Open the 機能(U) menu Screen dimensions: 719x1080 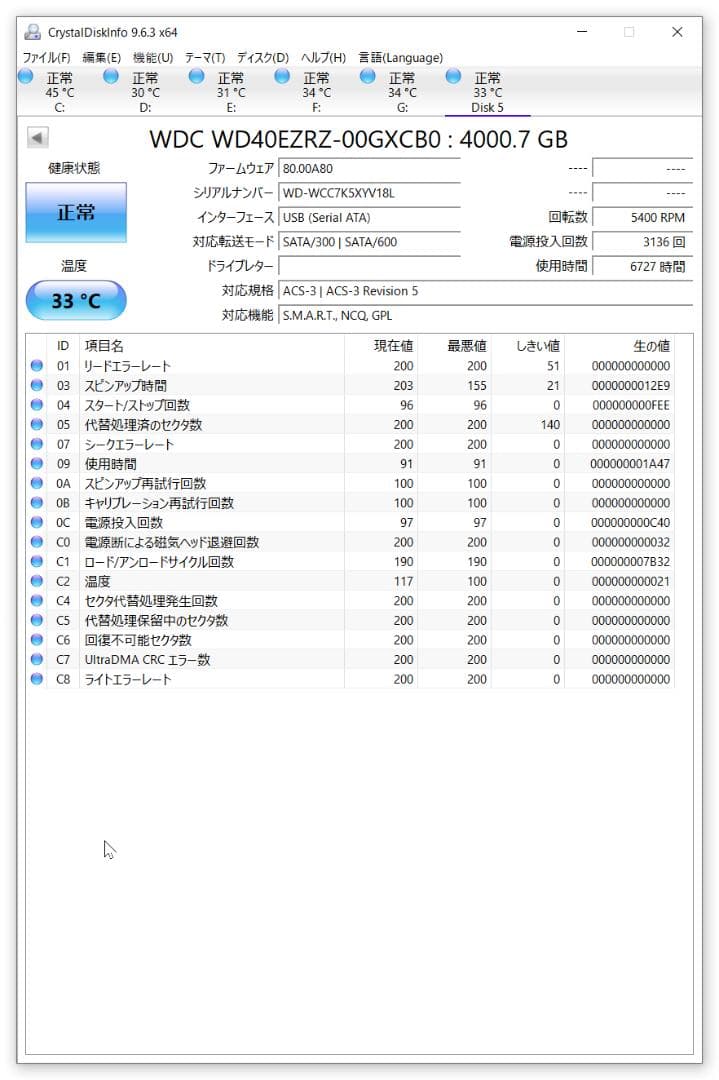pos(153,57)
